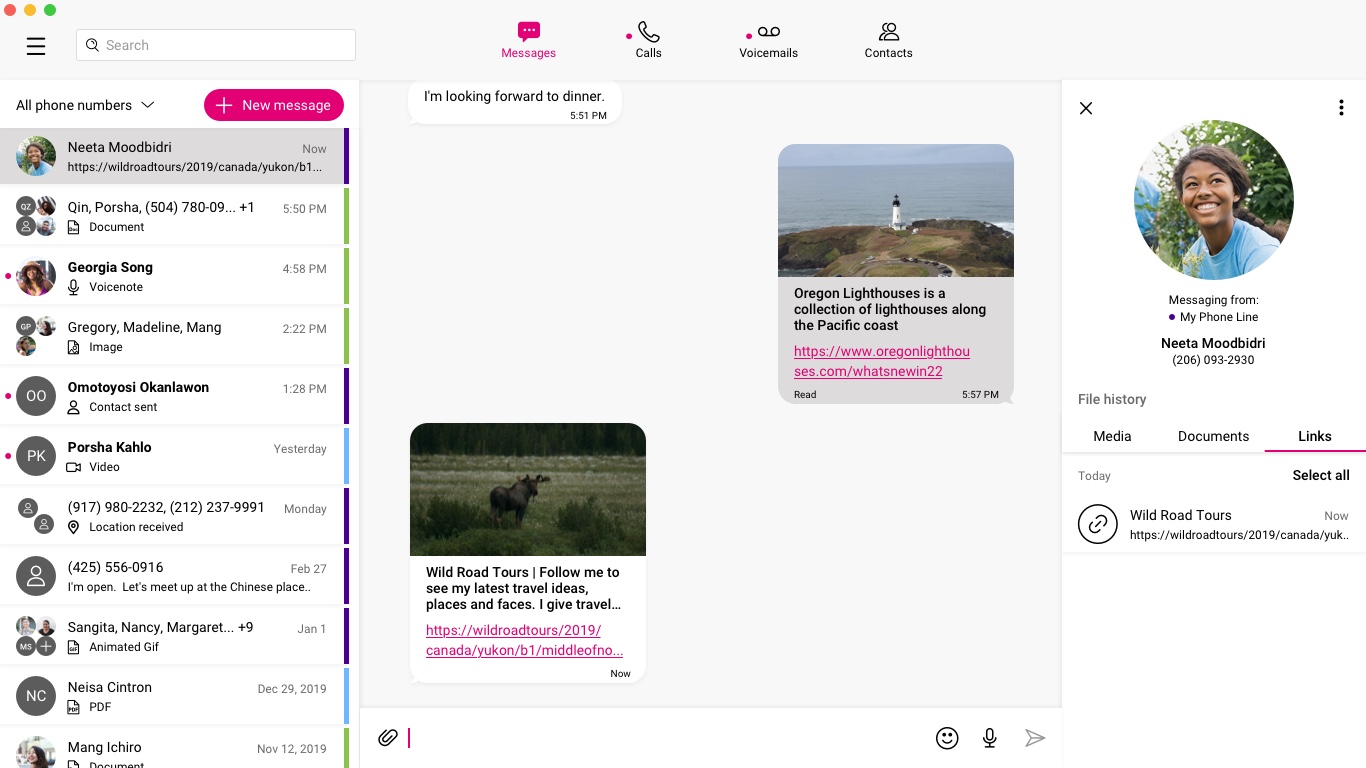1366x768 pixels.
Task: Click the New message button
Action: pos(274,105)
